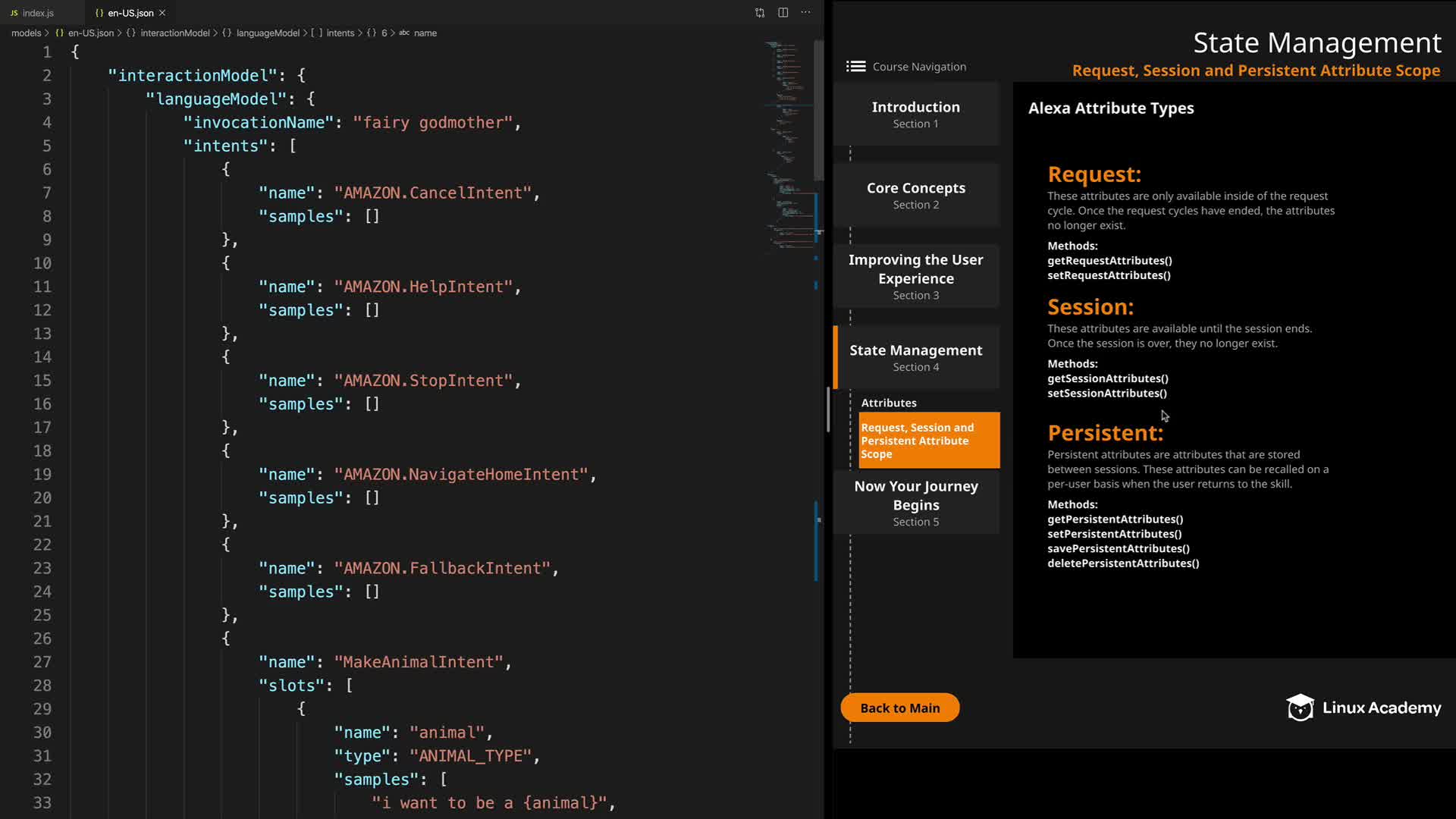Click the Course Navigation list icon
This screenshot has width=1456, height=819.
coord(855,67)
